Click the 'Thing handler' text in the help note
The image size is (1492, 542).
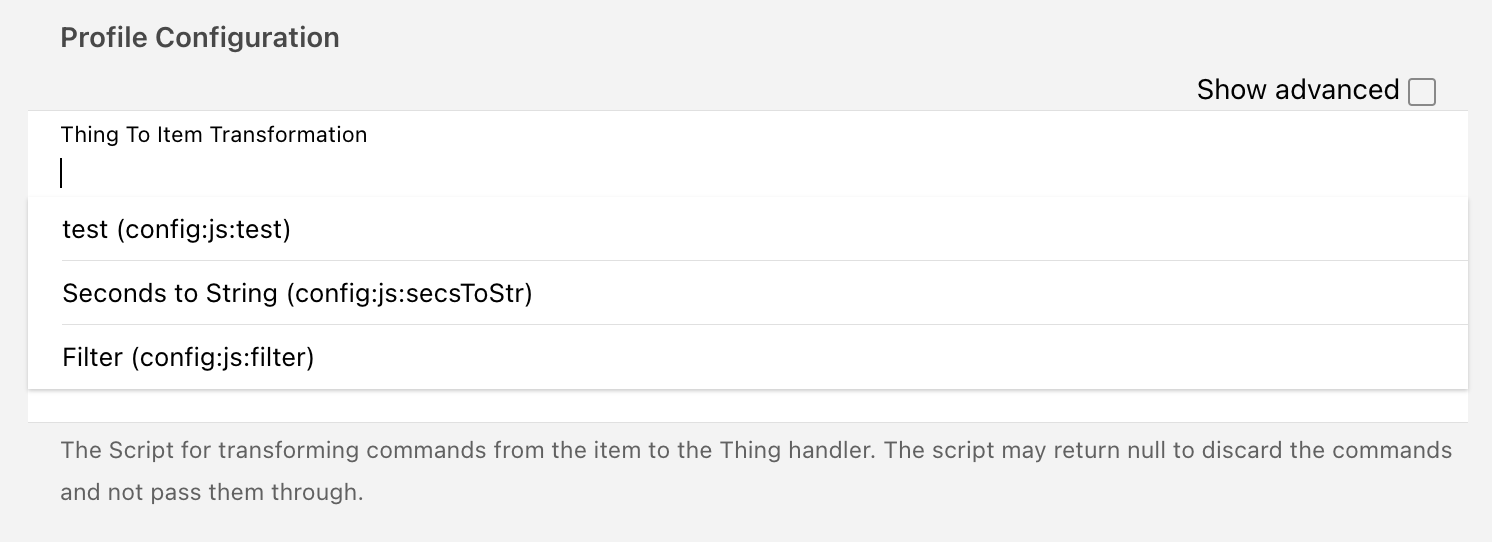tap(797, 450)
